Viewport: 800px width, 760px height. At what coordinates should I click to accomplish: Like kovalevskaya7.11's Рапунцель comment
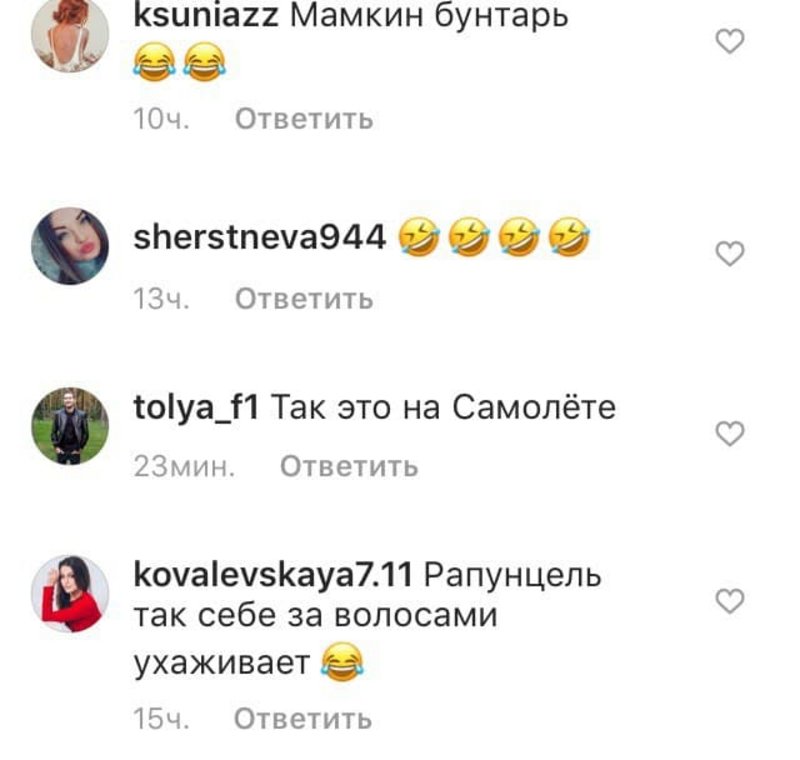tap(730, 601)
